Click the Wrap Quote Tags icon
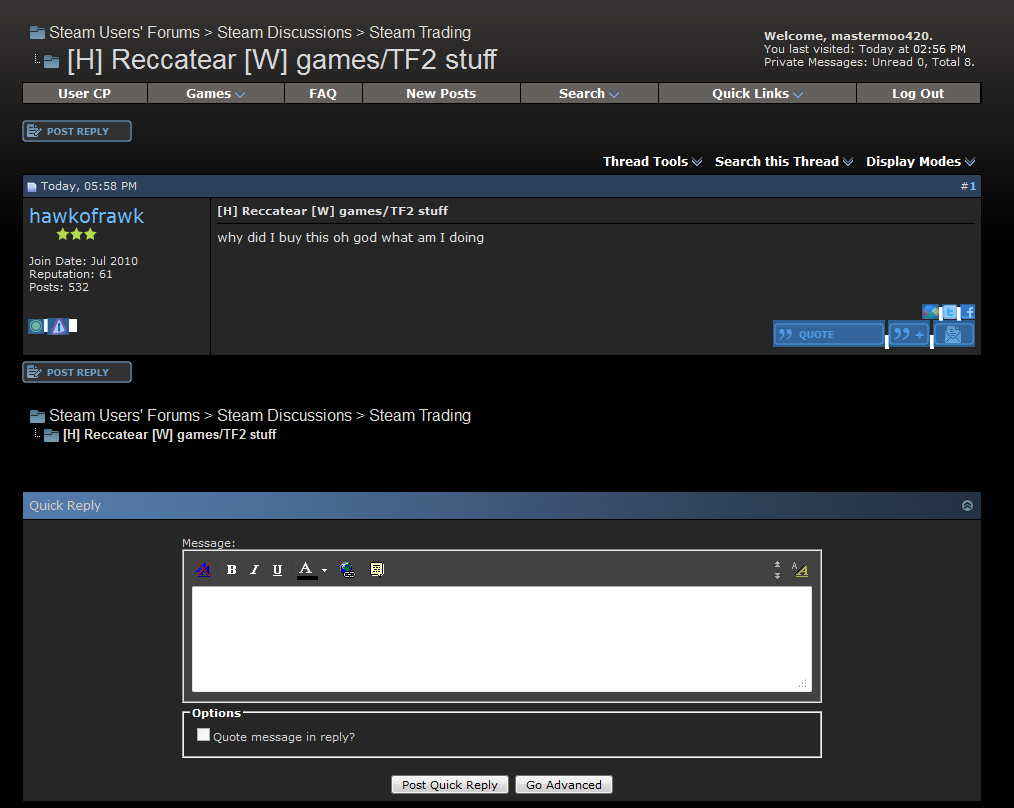 (377, 569)
